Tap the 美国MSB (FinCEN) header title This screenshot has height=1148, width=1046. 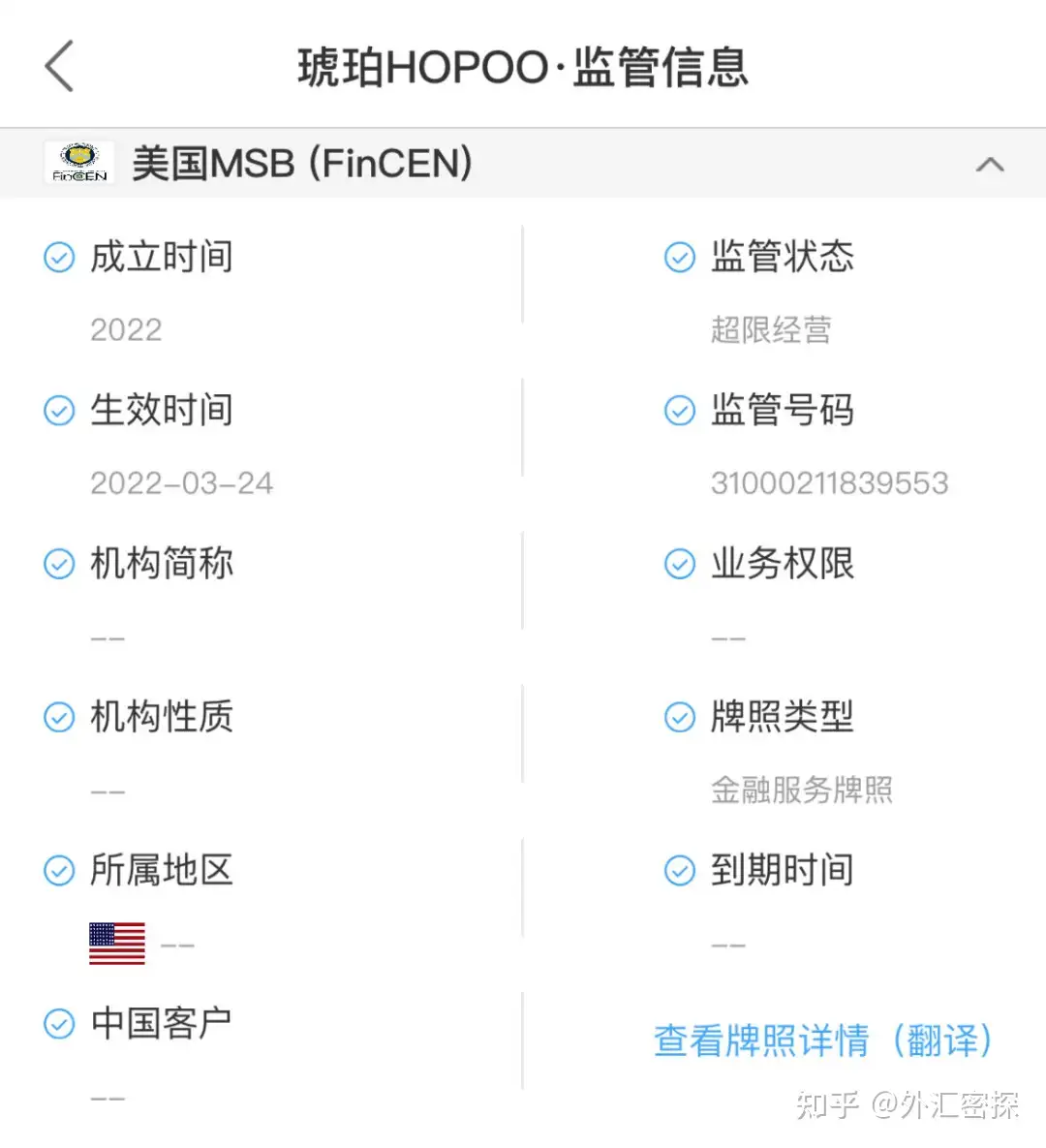(302, 164)
